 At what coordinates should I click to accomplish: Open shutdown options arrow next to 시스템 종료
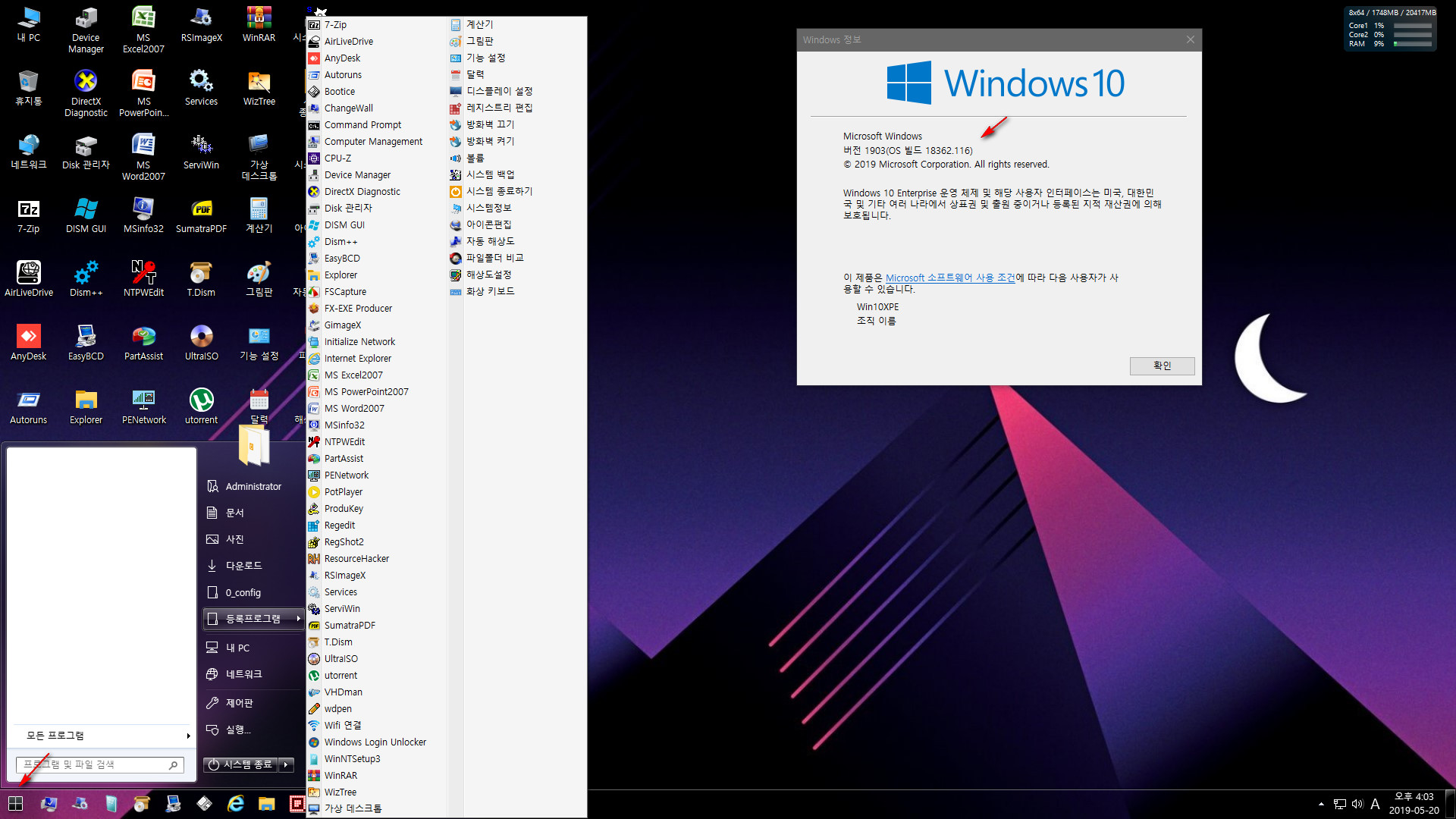pyautogui.click(x=286, y=764)
